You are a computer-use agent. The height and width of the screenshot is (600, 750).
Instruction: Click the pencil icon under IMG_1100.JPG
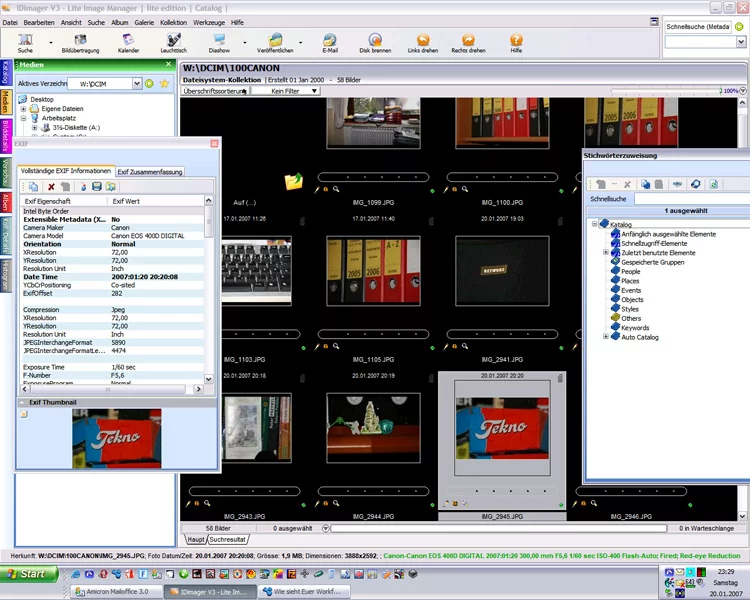(x=446, y=189)
